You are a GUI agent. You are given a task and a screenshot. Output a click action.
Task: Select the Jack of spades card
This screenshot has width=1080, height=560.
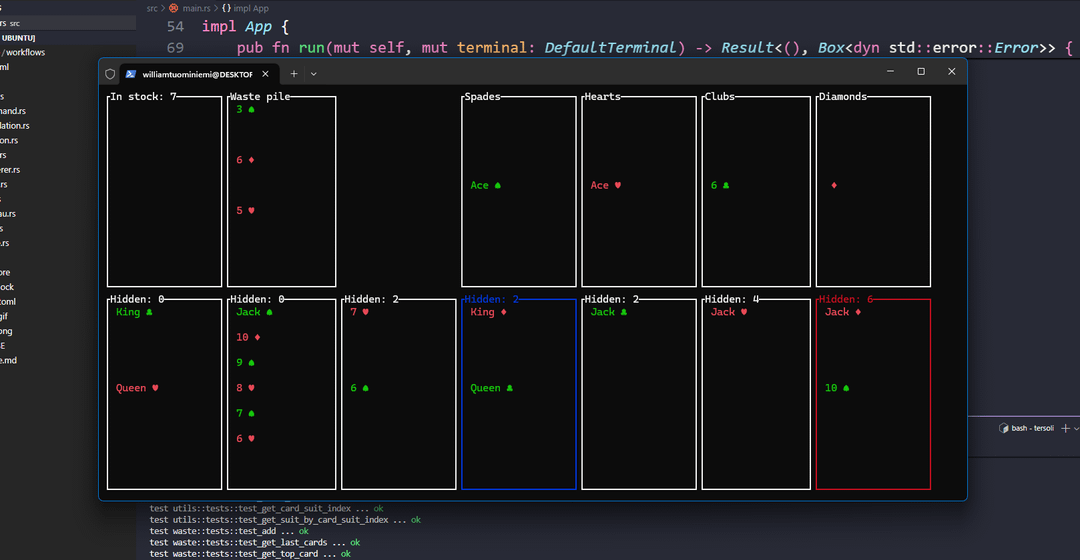click(255, 312)
